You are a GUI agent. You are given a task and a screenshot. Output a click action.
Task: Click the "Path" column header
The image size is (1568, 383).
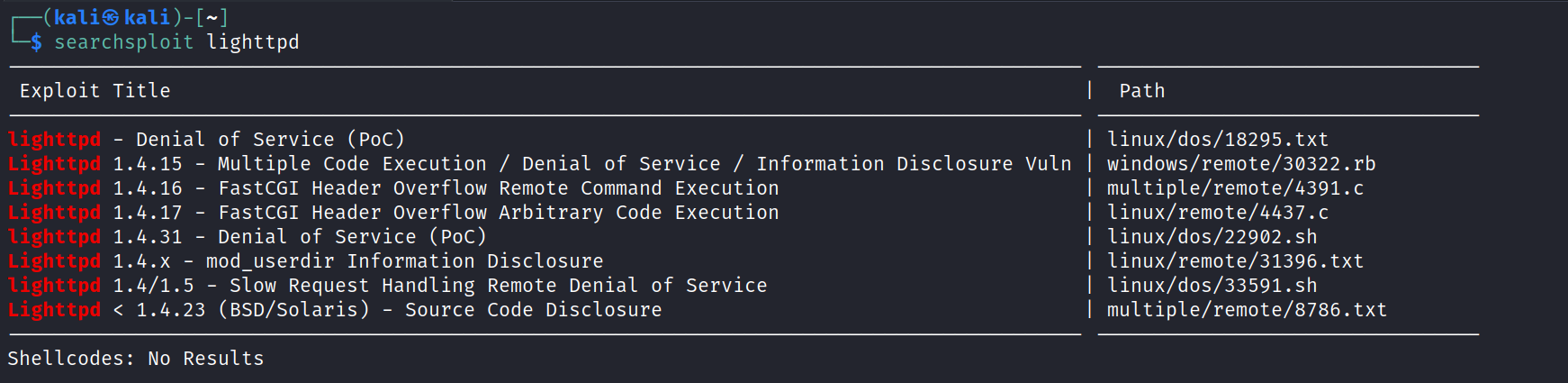1141,91
